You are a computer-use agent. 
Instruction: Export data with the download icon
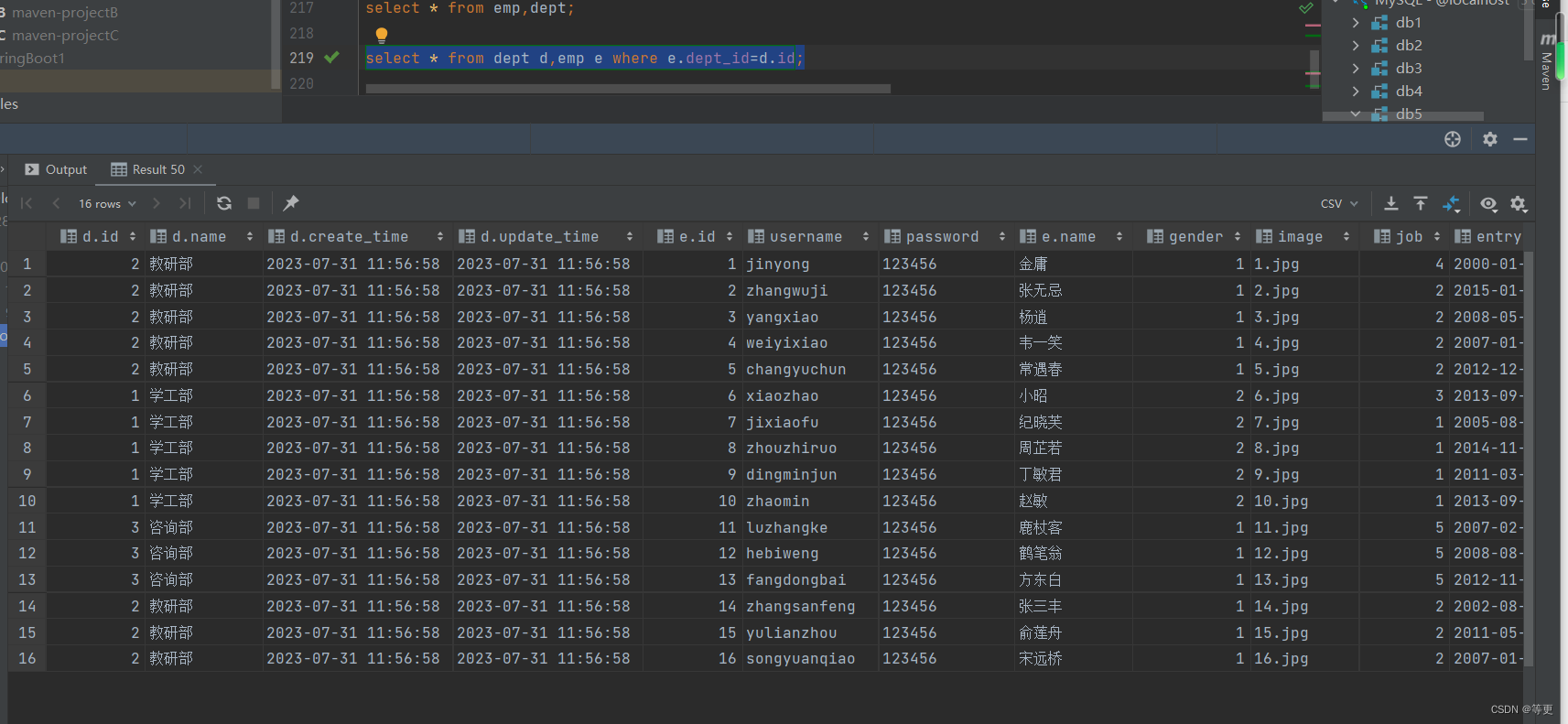click(x=1391, y=203)
